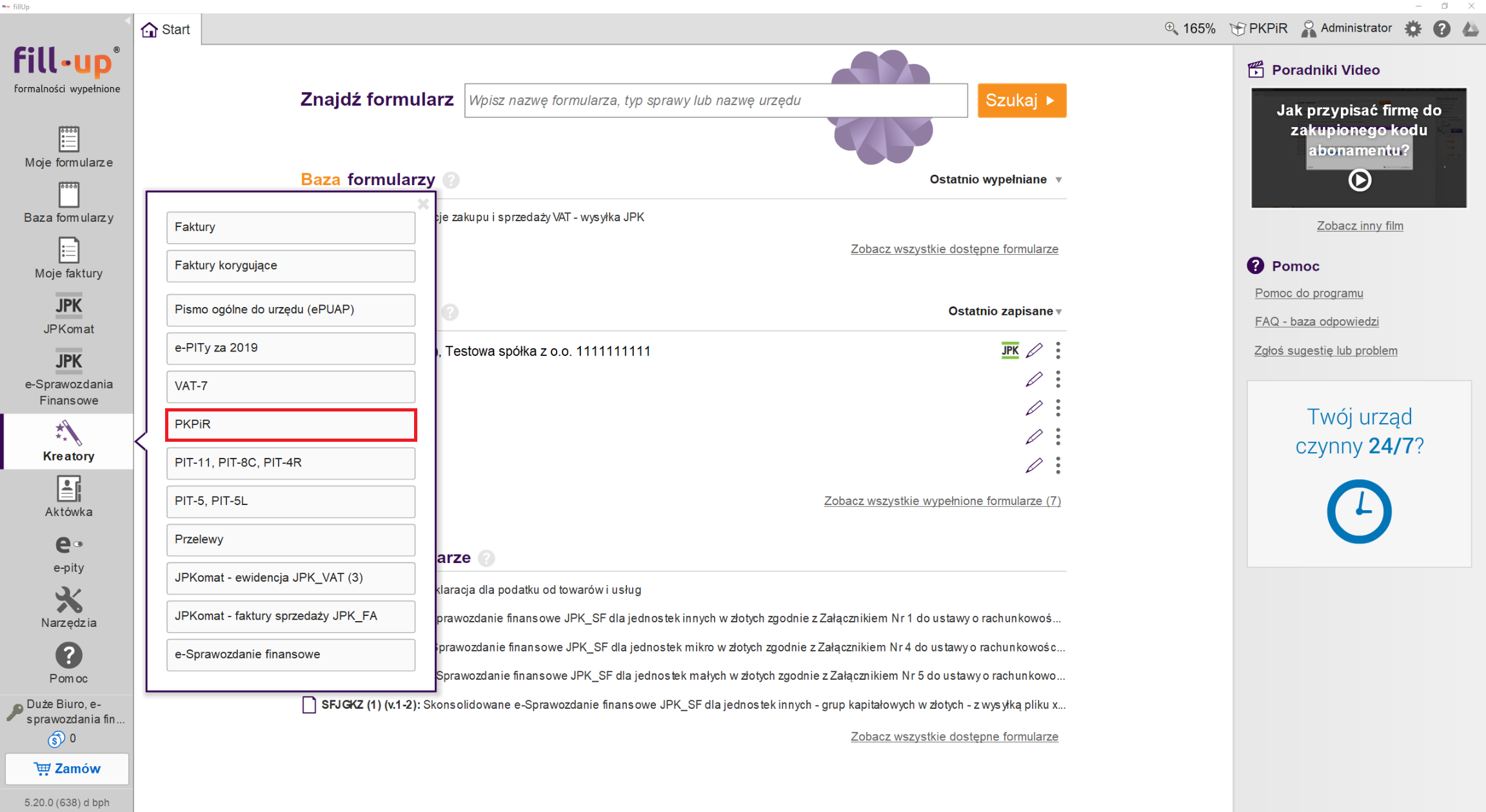This screenshot has width=1486, height=812.
Task: Select Faktury korygujące wizard
Action: [x=291, y=266]
